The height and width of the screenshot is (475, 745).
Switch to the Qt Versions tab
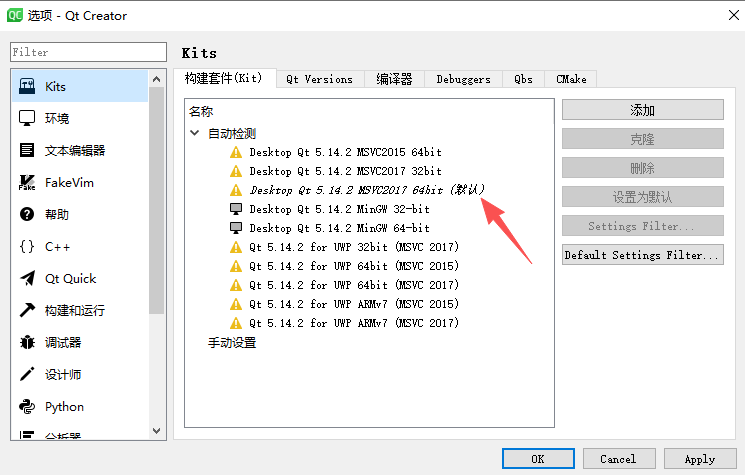[x=320, y=79]
